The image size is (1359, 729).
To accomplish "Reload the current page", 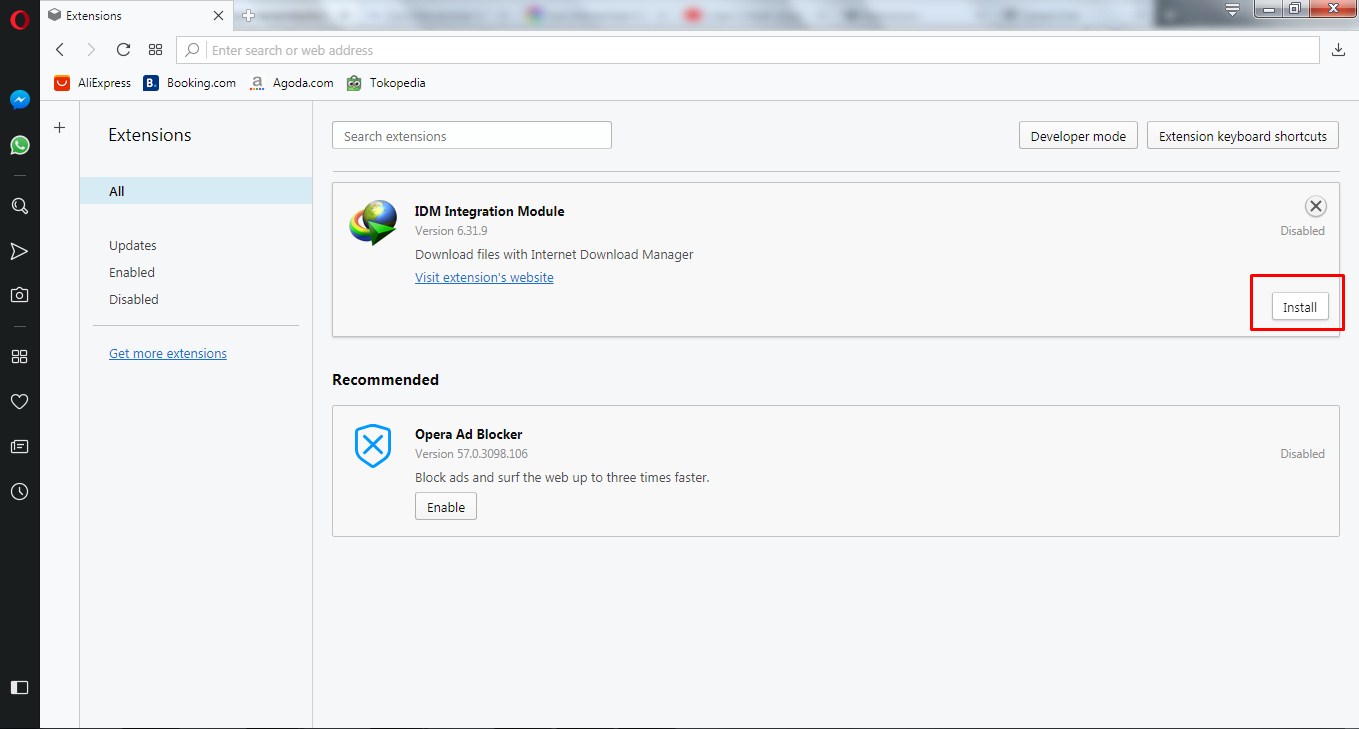I will (123, 50).
